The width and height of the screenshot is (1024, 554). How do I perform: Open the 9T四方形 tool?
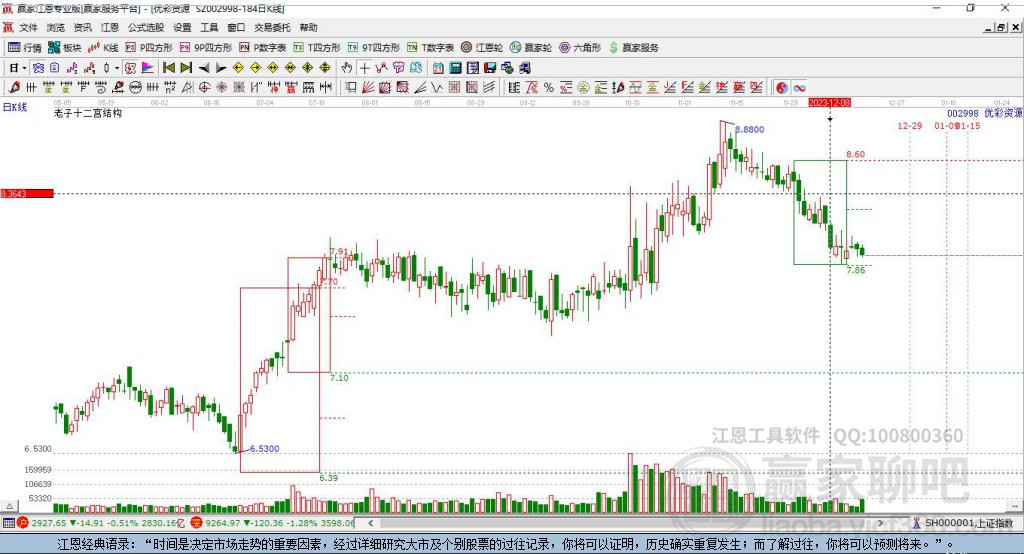pyautogui.click(x=374, y=48)
